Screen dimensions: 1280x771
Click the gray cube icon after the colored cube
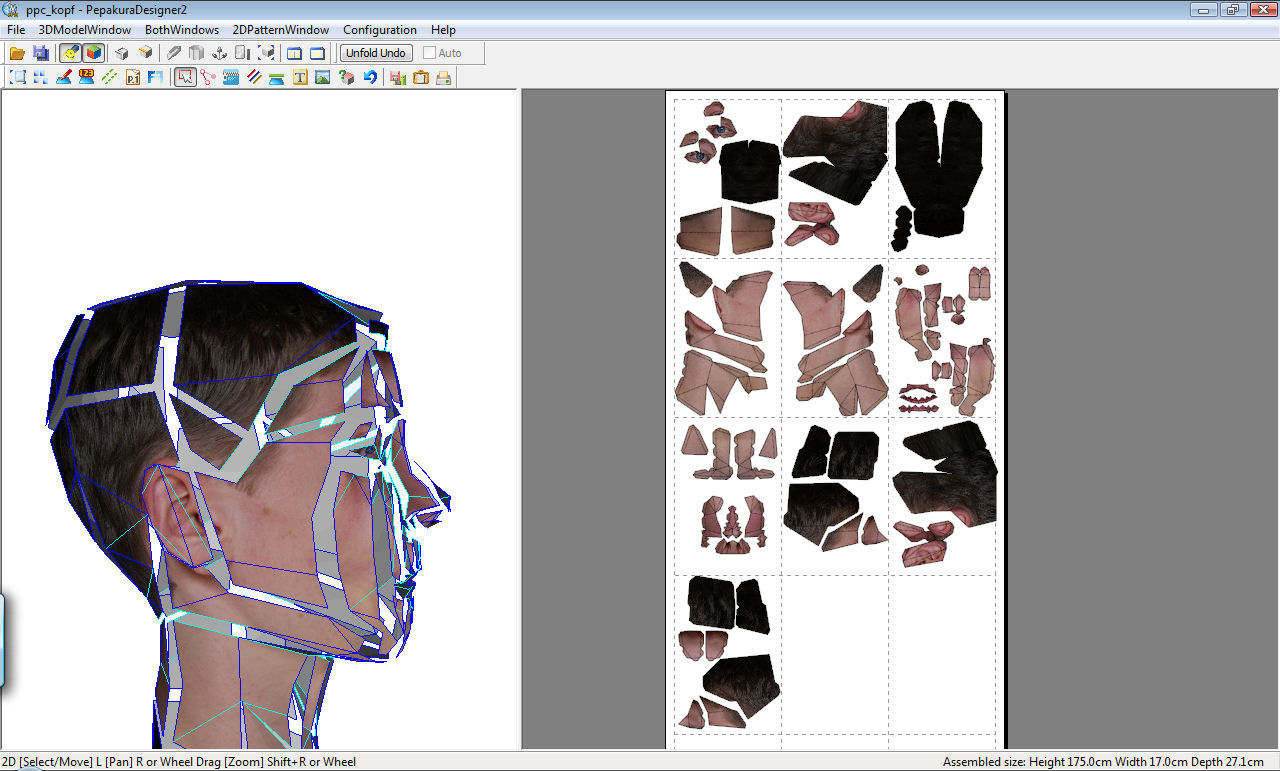click(x=121, y=53)
